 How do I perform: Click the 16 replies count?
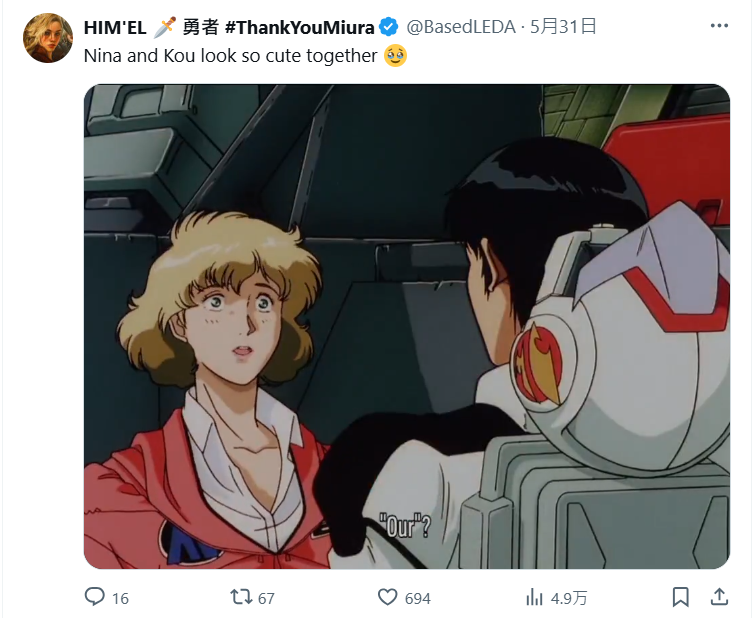click(x=120, y=598)
